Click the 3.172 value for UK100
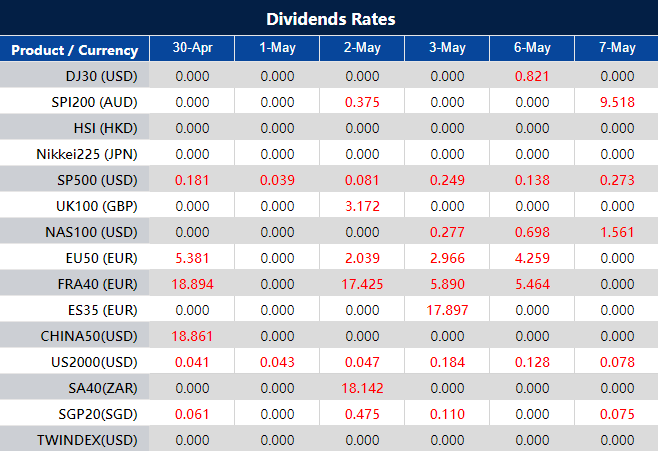This screenshot has width=658, height=451. click(x=362, y=205)
